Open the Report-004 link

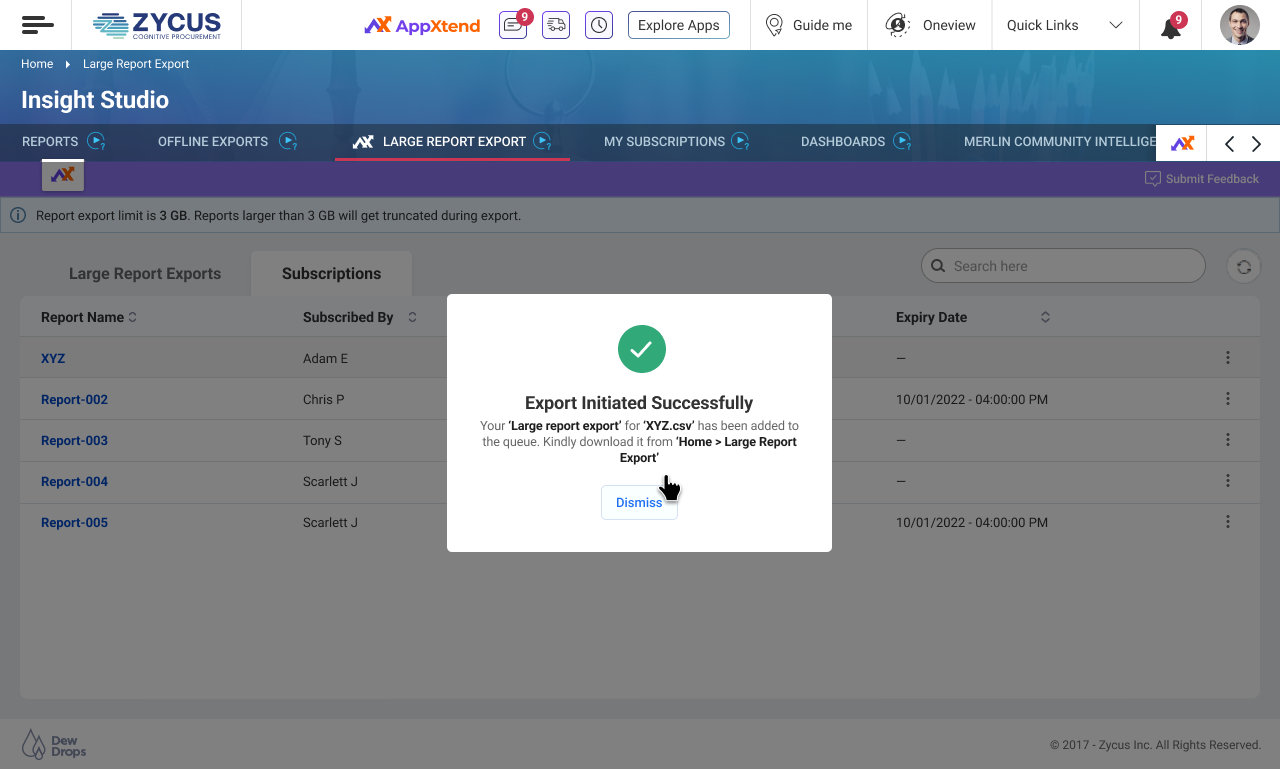[74, 482]
